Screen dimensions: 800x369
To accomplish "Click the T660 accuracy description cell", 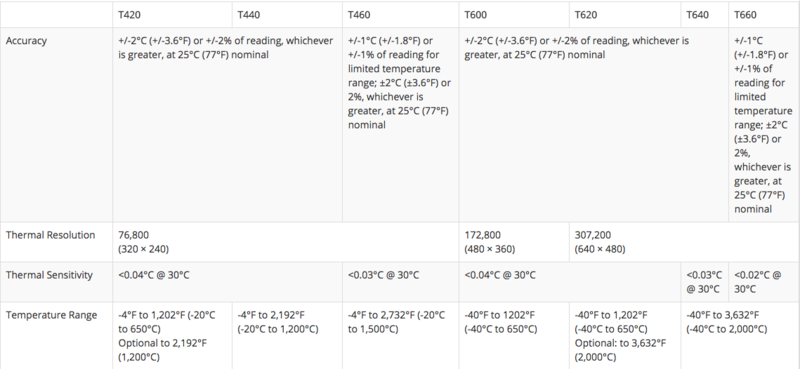I will coord(763,125).
